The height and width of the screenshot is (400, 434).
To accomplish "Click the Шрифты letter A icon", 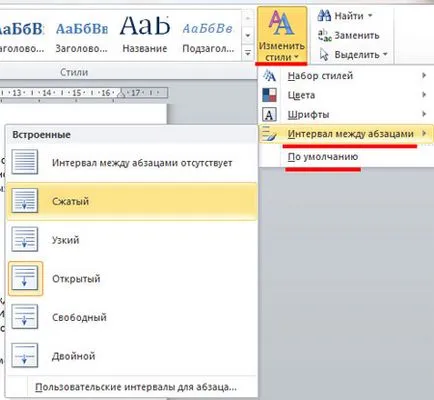I will (x=269, y=115).
